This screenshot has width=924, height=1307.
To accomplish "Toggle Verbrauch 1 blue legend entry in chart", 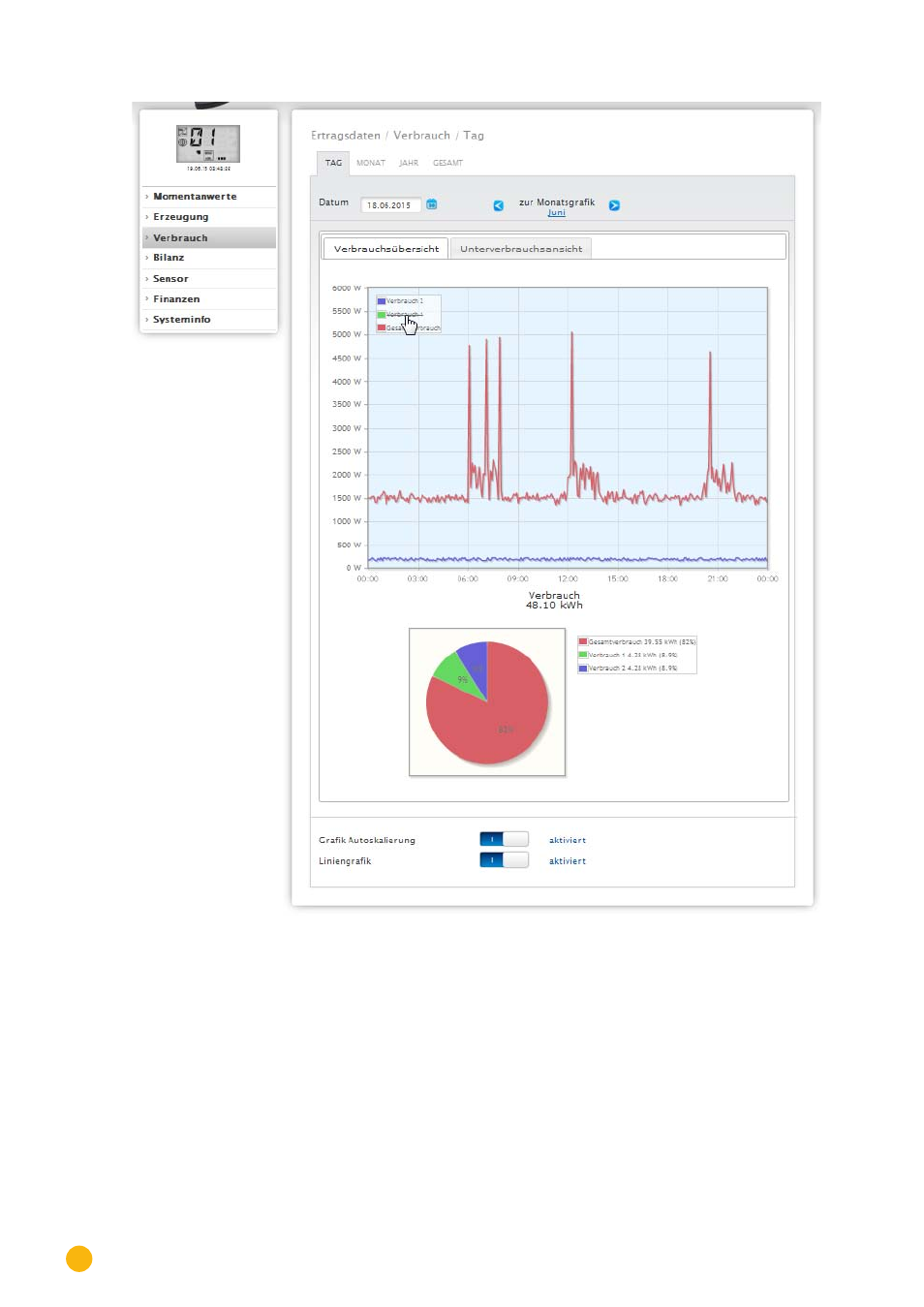I will (400, 301).
